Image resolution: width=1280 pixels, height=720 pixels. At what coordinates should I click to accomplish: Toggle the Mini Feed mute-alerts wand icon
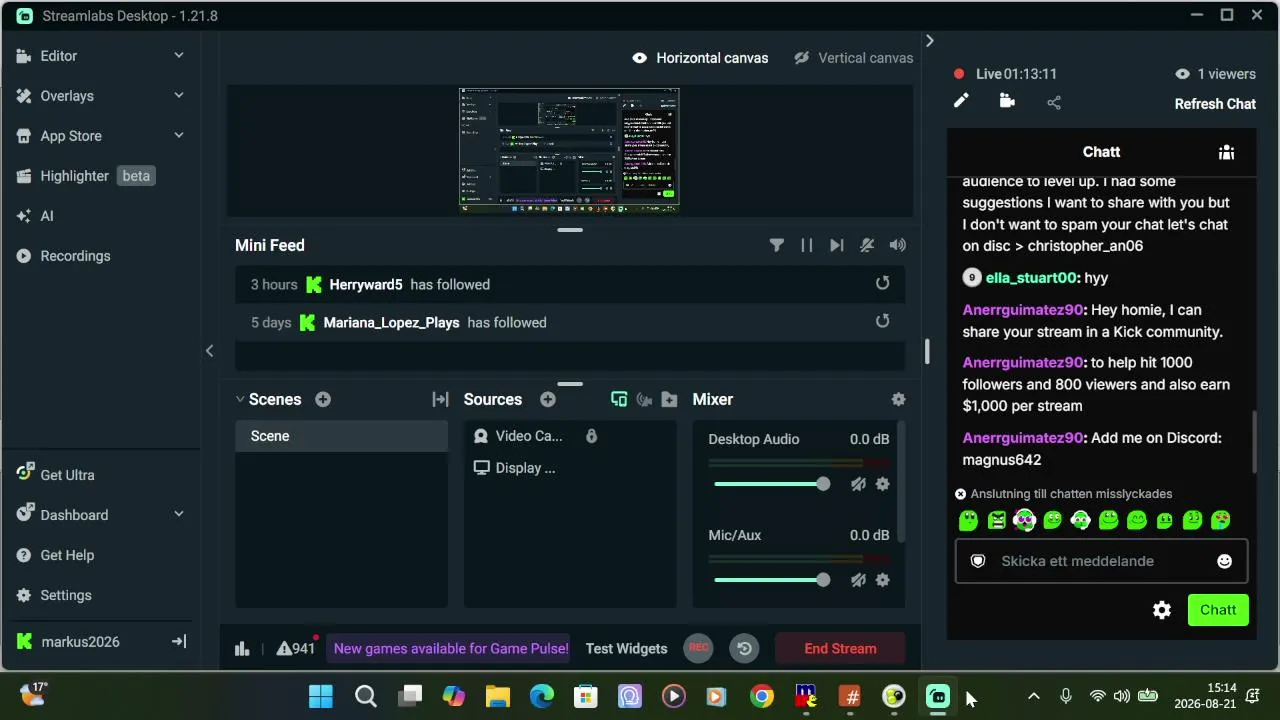tap(867, 245)
